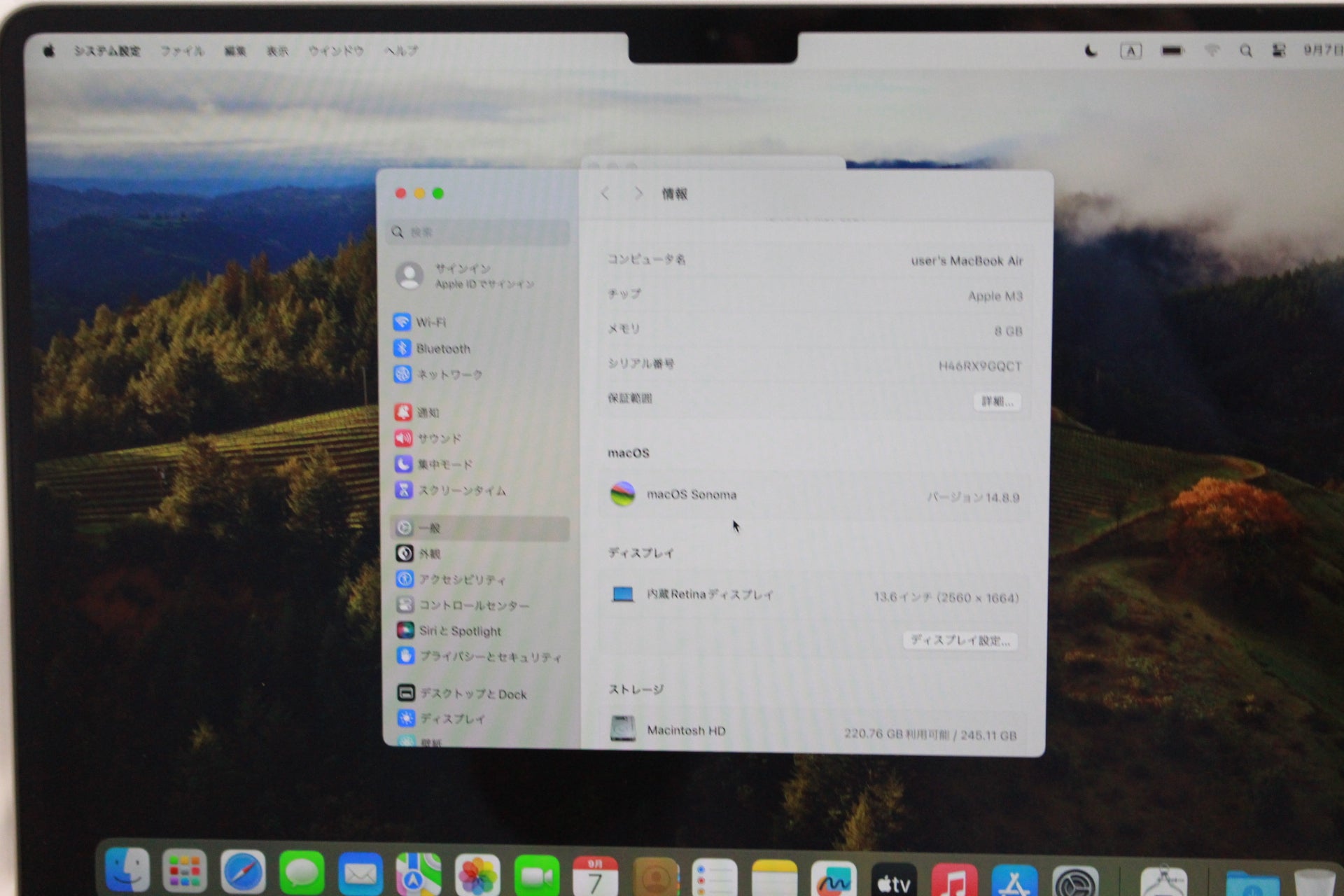Open Reminders from the Dock
Screen dimensions: 1344x896
coord(714,878)
